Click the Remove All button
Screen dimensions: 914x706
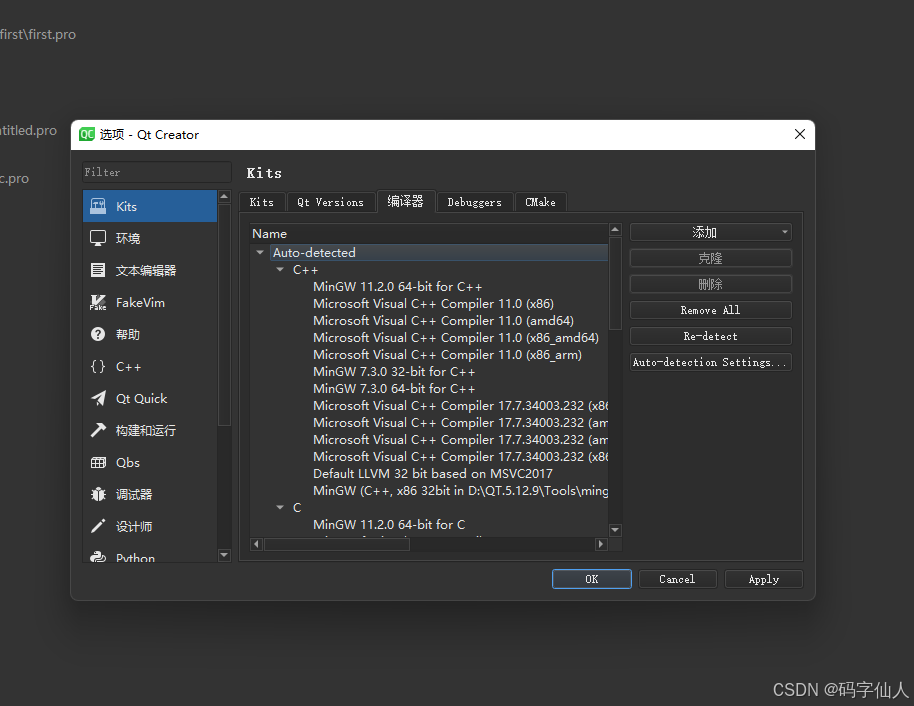711,310
